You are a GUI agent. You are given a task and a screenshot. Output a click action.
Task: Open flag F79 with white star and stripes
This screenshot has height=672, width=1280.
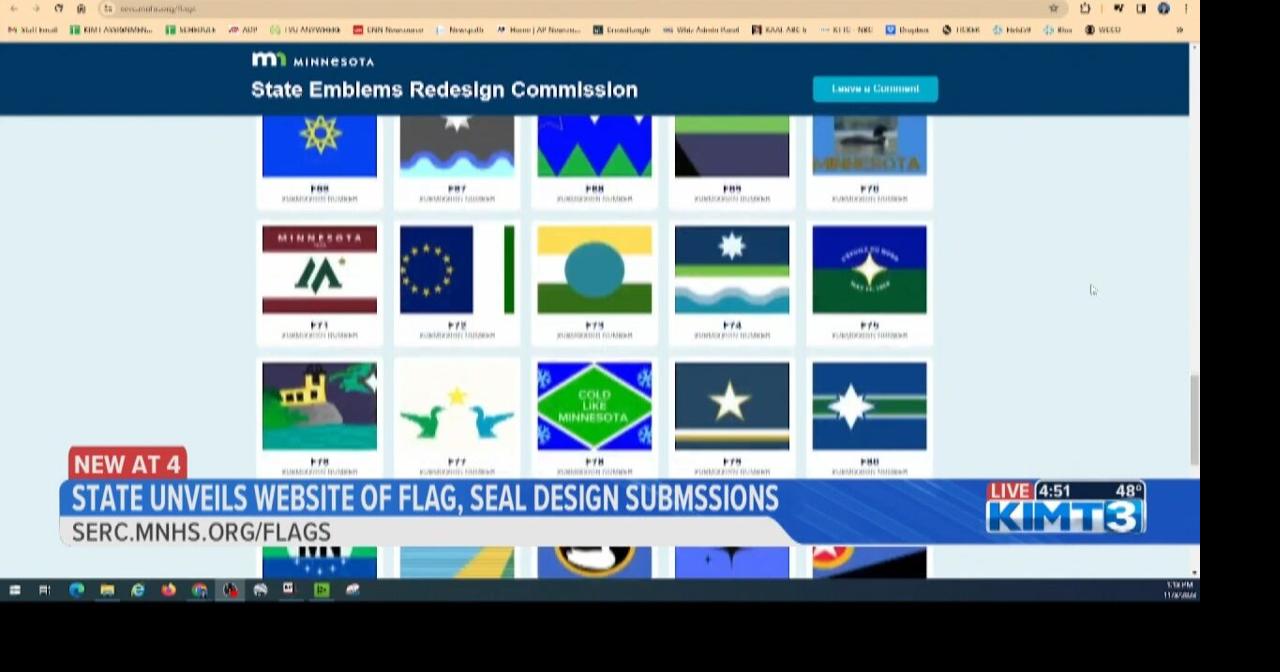(732, 406)
